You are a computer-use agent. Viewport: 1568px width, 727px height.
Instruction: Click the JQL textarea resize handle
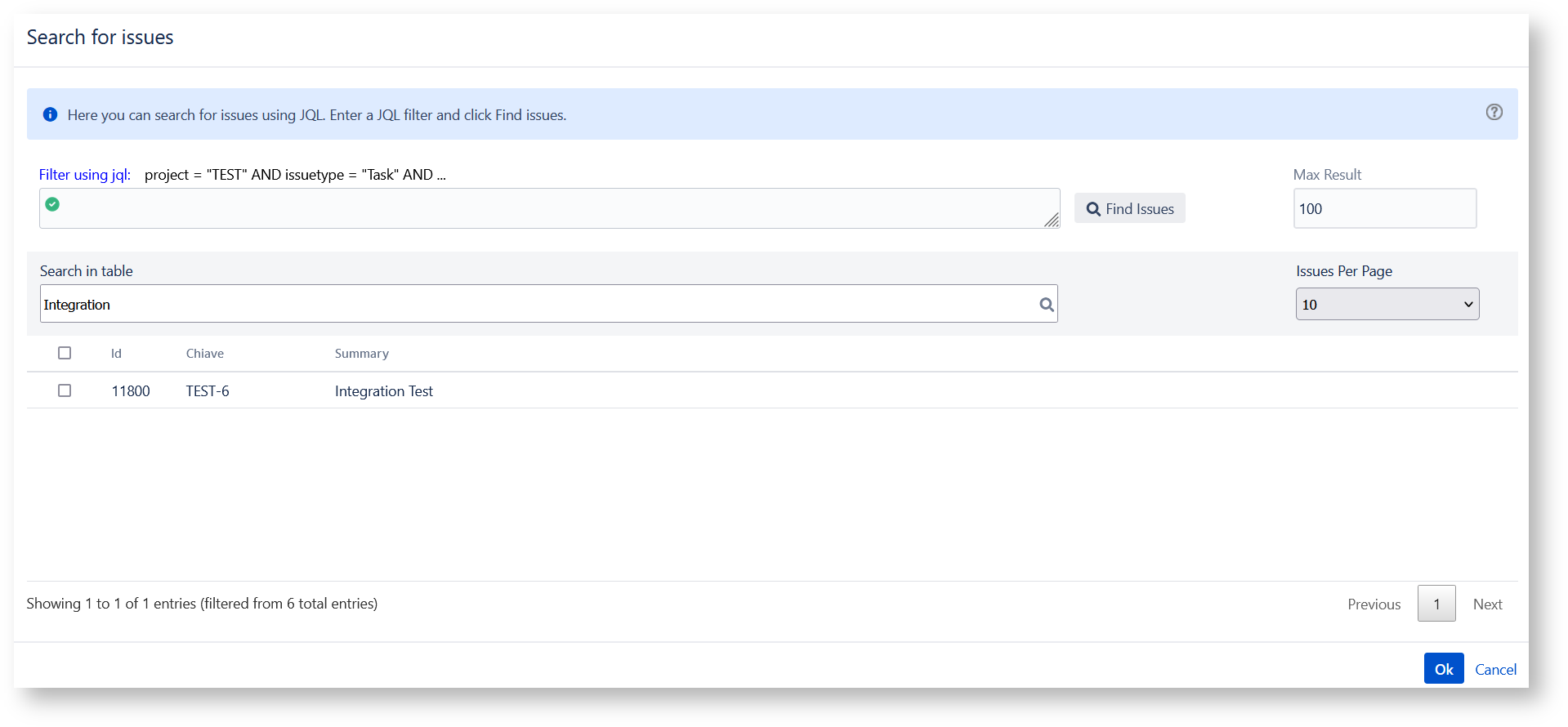1052,221
